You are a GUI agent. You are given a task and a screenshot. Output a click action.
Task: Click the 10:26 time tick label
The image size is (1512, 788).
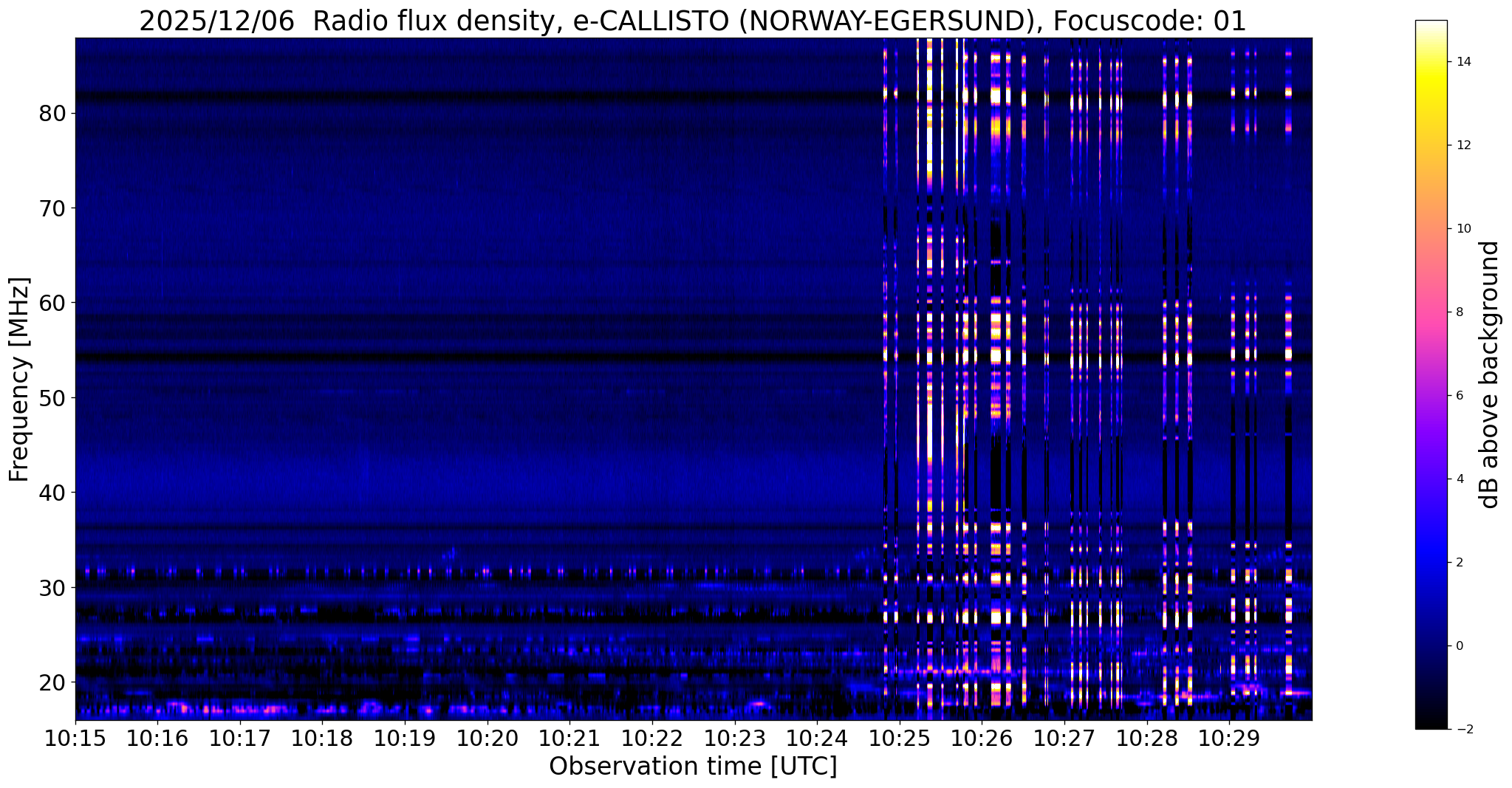tap(981, 739)
